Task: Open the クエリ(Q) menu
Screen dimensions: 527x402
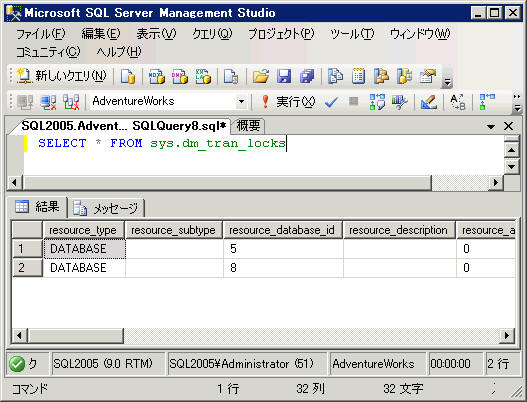Action: pos(212,34)
